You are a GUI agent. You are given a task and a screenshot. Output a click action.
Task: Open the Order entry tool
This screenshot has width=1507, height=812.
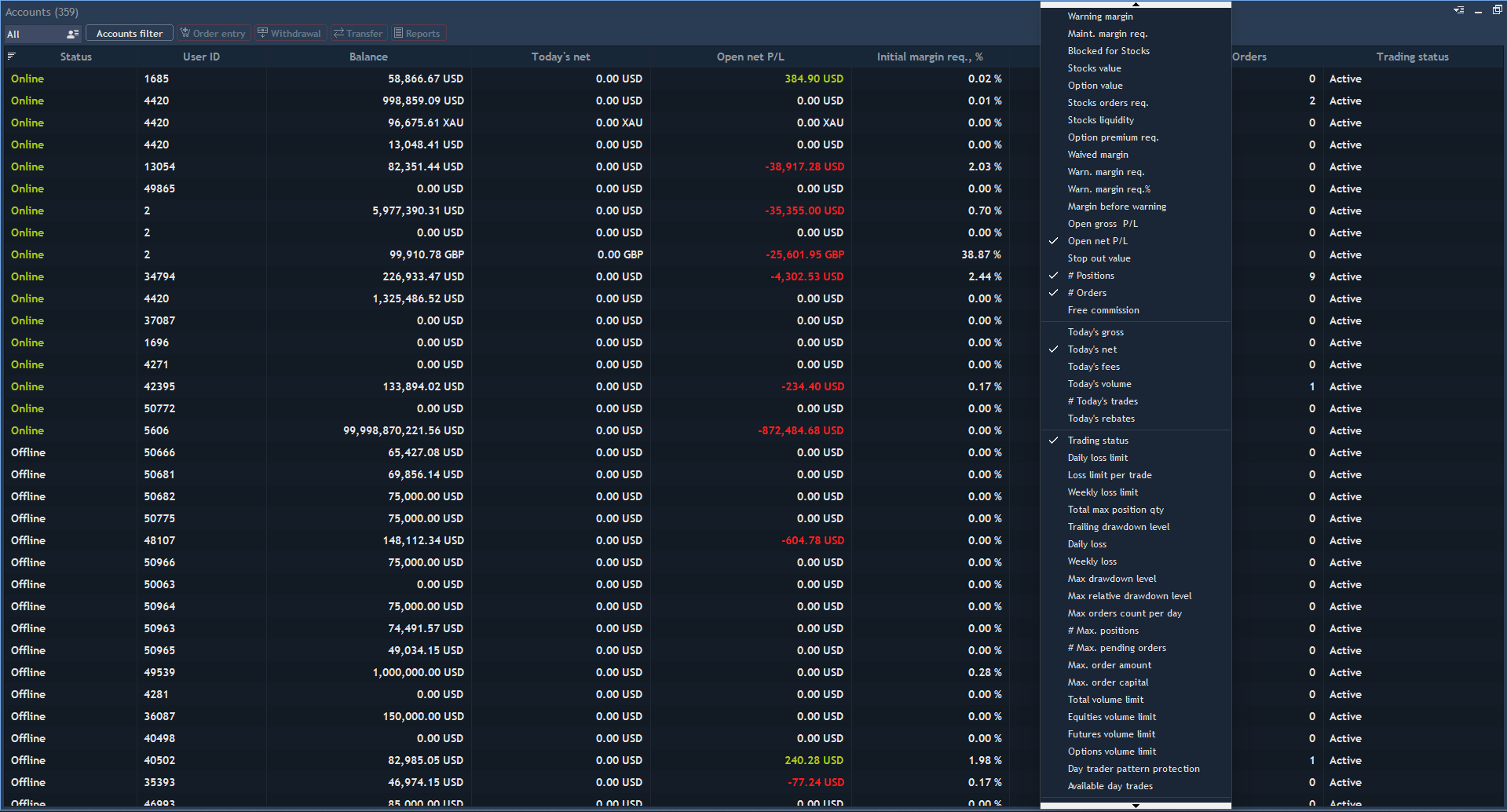coord(213,33)
